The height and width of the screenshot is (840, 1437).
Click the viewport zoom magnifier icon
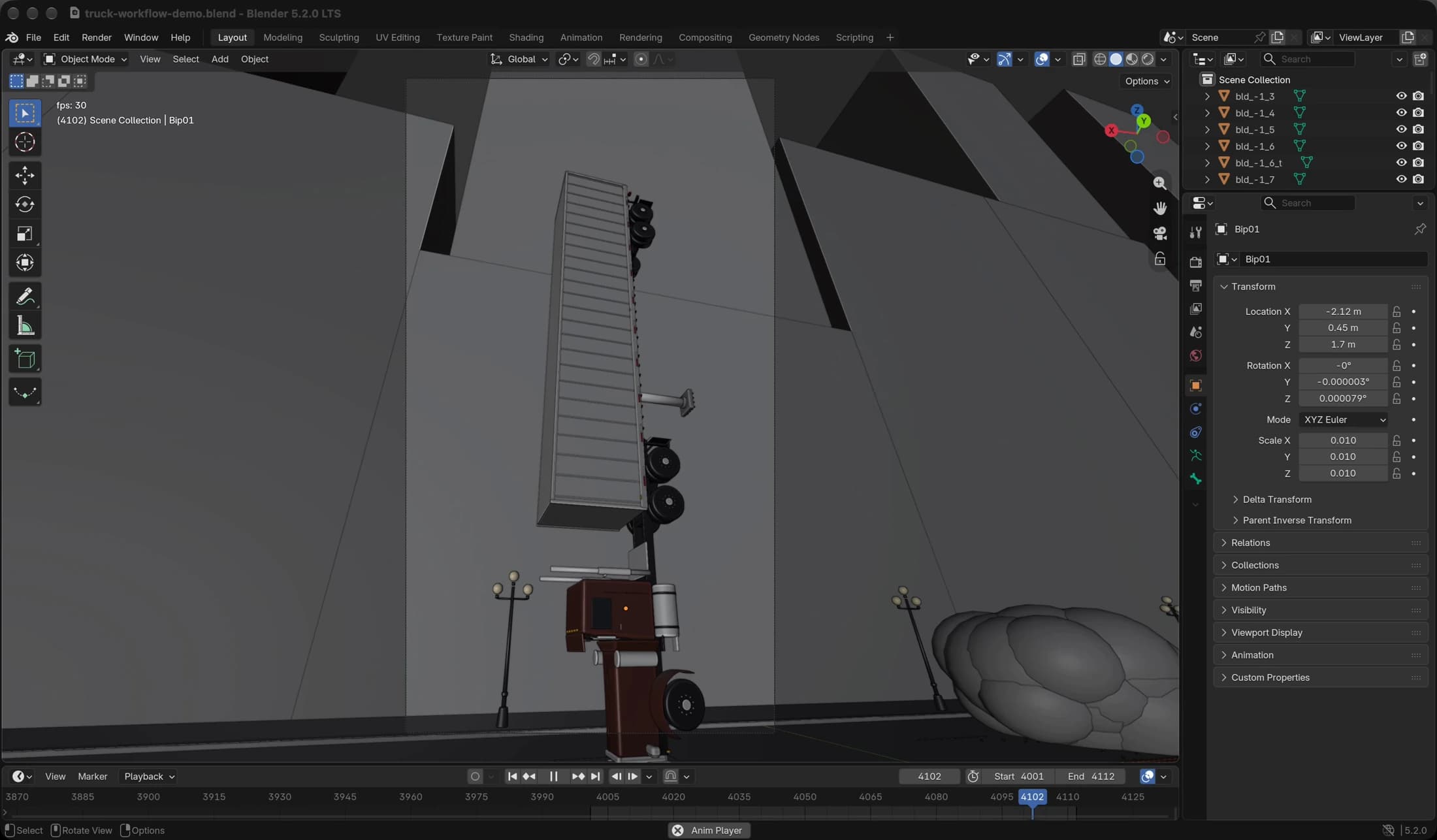tap(1160, 183)
